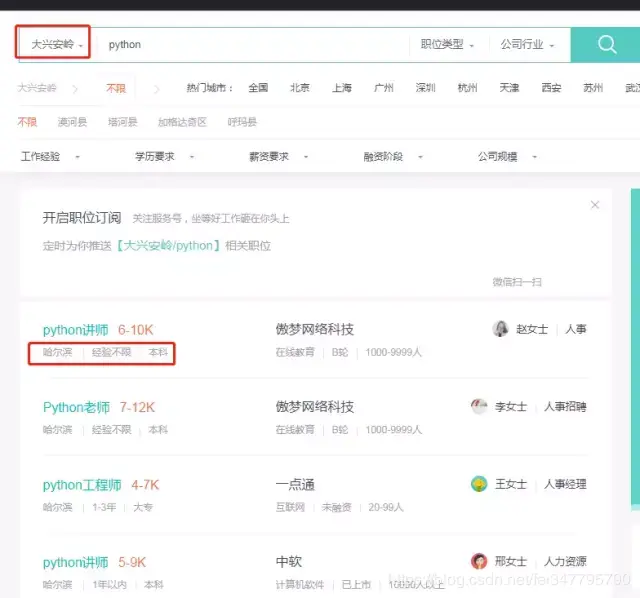Click orange 不限 next to 大兴安岭 breadcrumb

click(116, 88)
